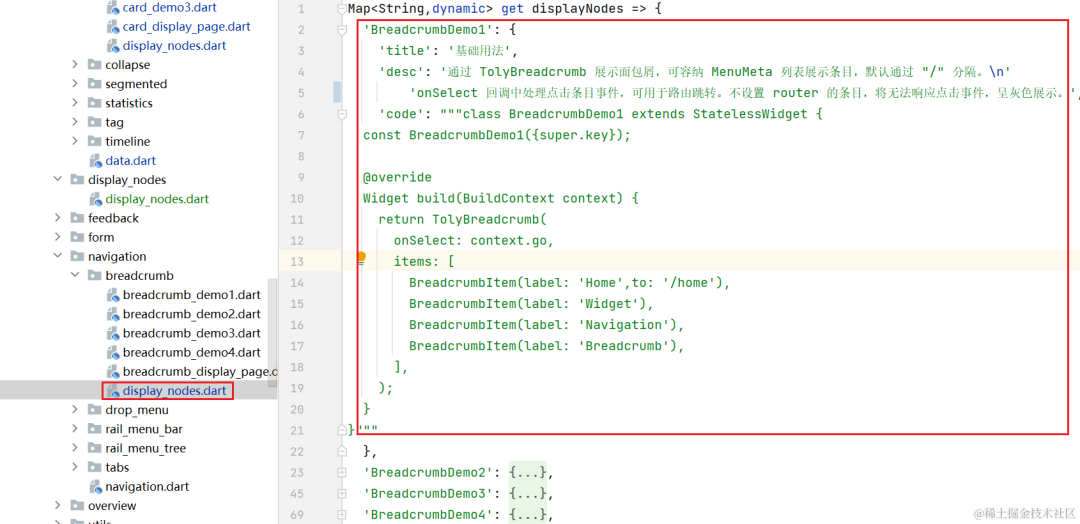Expand the statistics folder
The height and width of the screenshot is (524, 1080).
pos(75,103)
